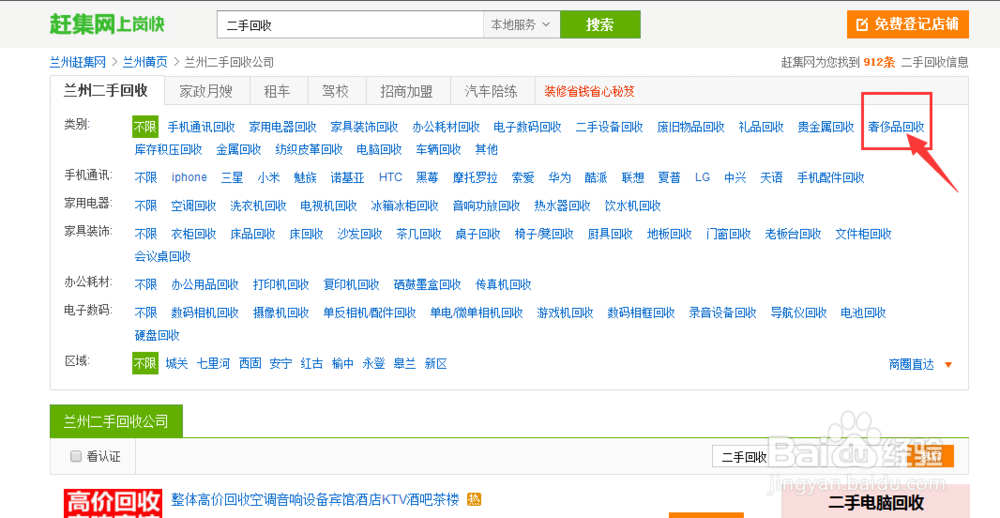
Task: Open the 租车 tab
Action: click(x=277, y=91)
